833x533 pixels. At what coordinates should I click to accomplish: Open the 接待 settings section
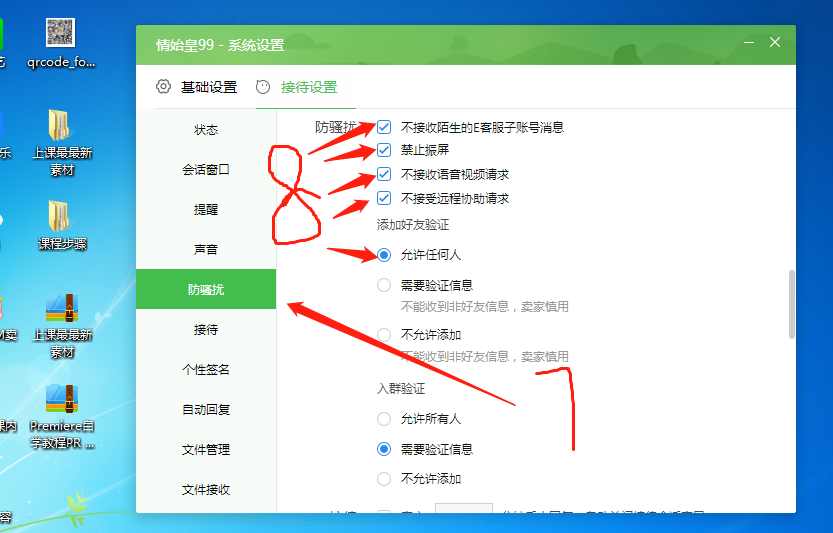point(206,329)
